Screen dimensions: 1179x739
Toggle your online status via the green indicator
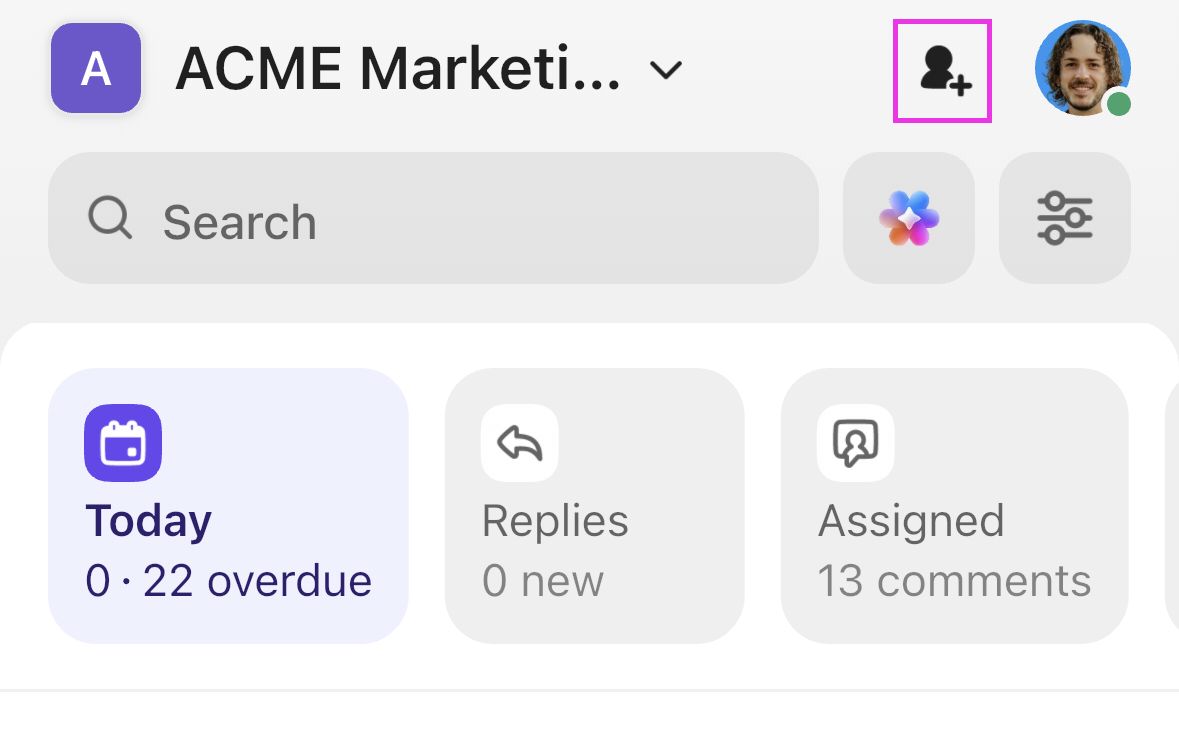[x=1118, y=103]
